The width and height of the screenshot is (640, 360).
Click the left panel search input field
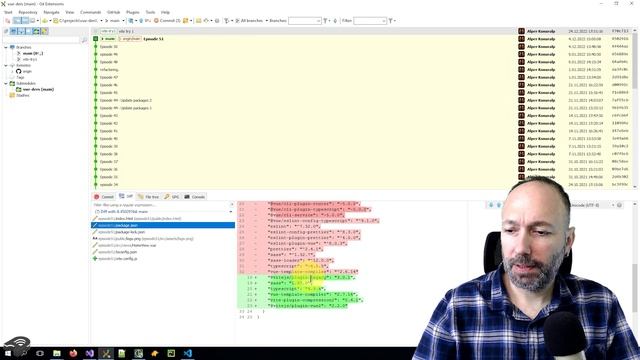pyautogui.click(x=41, y=40)
